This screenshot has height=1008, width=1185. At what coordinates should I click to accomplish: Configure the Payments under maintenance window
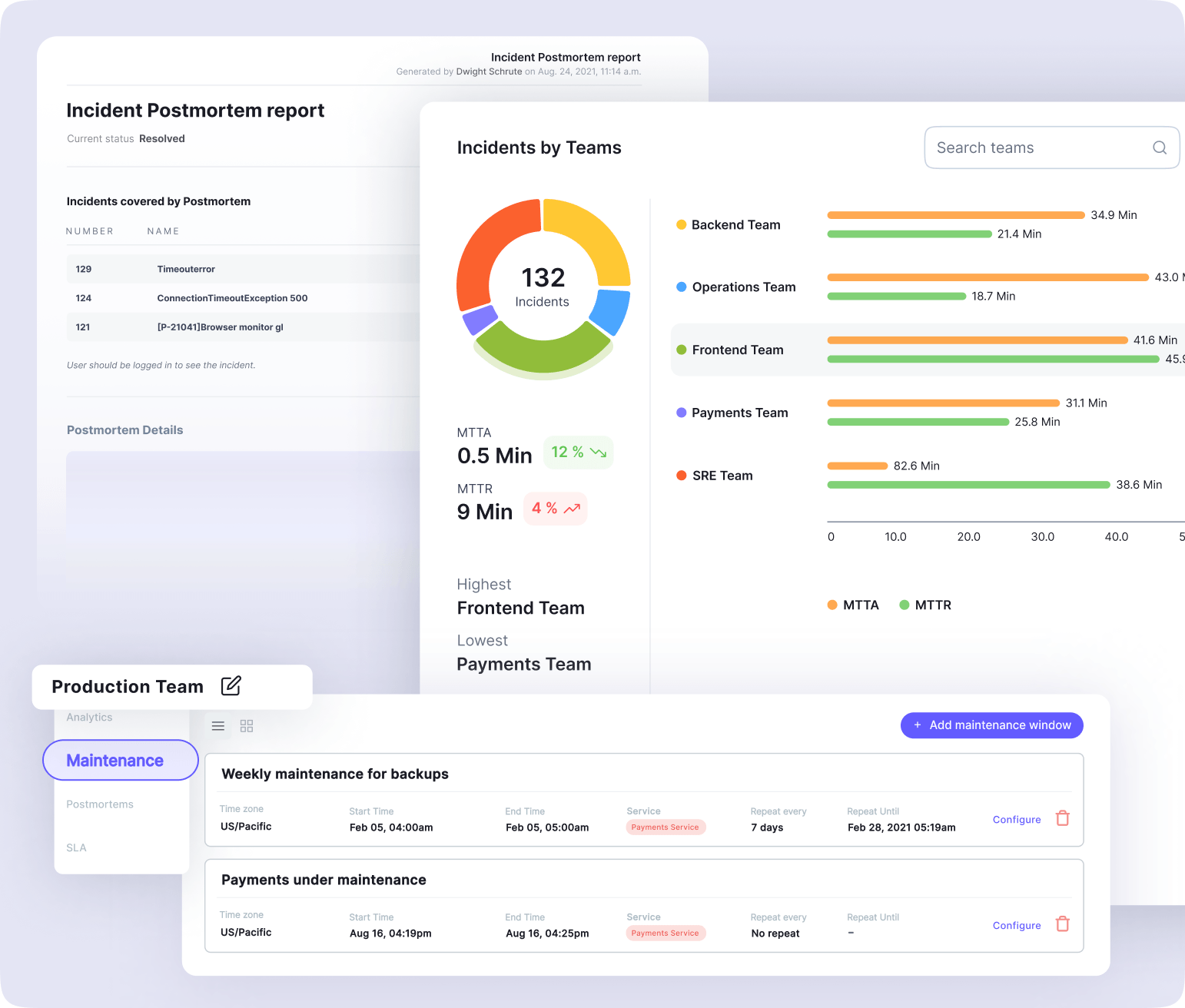pyautogui.click(x=1016, y=926)
